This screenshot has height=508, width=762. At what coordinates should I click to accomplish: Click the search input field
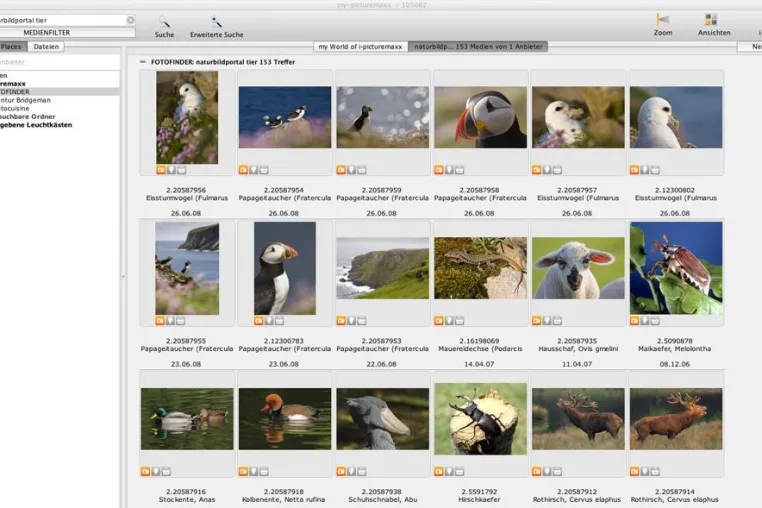tap(61, 20)
